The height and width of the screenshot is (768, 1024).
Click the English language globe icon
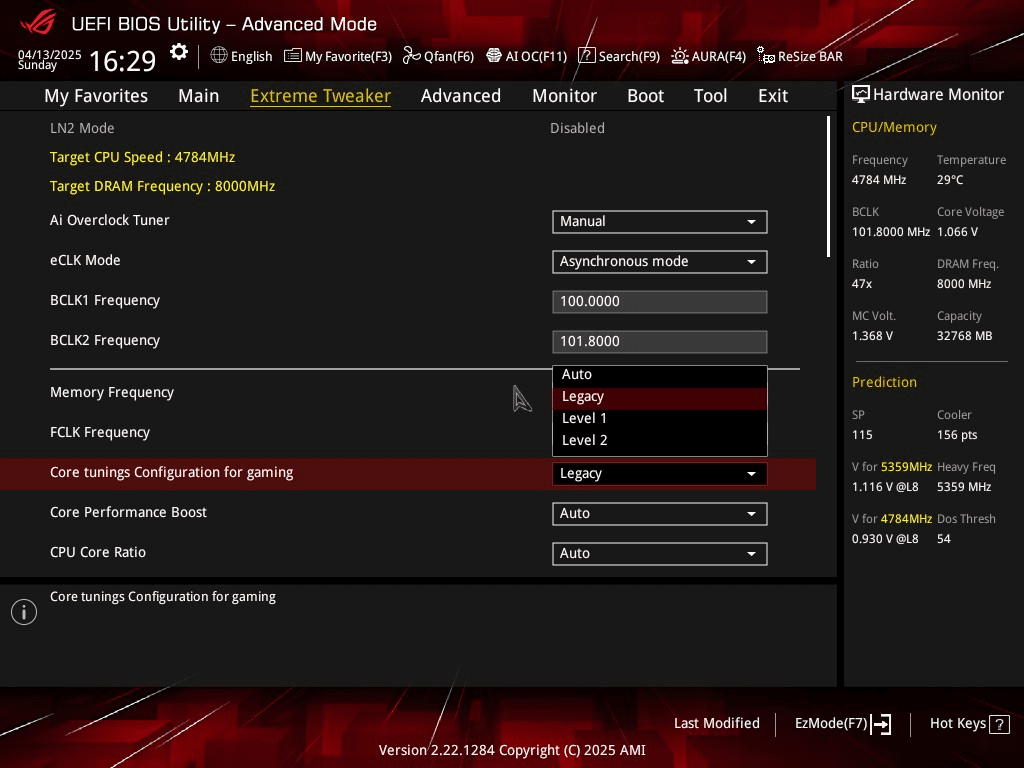(x=219, y=56)
